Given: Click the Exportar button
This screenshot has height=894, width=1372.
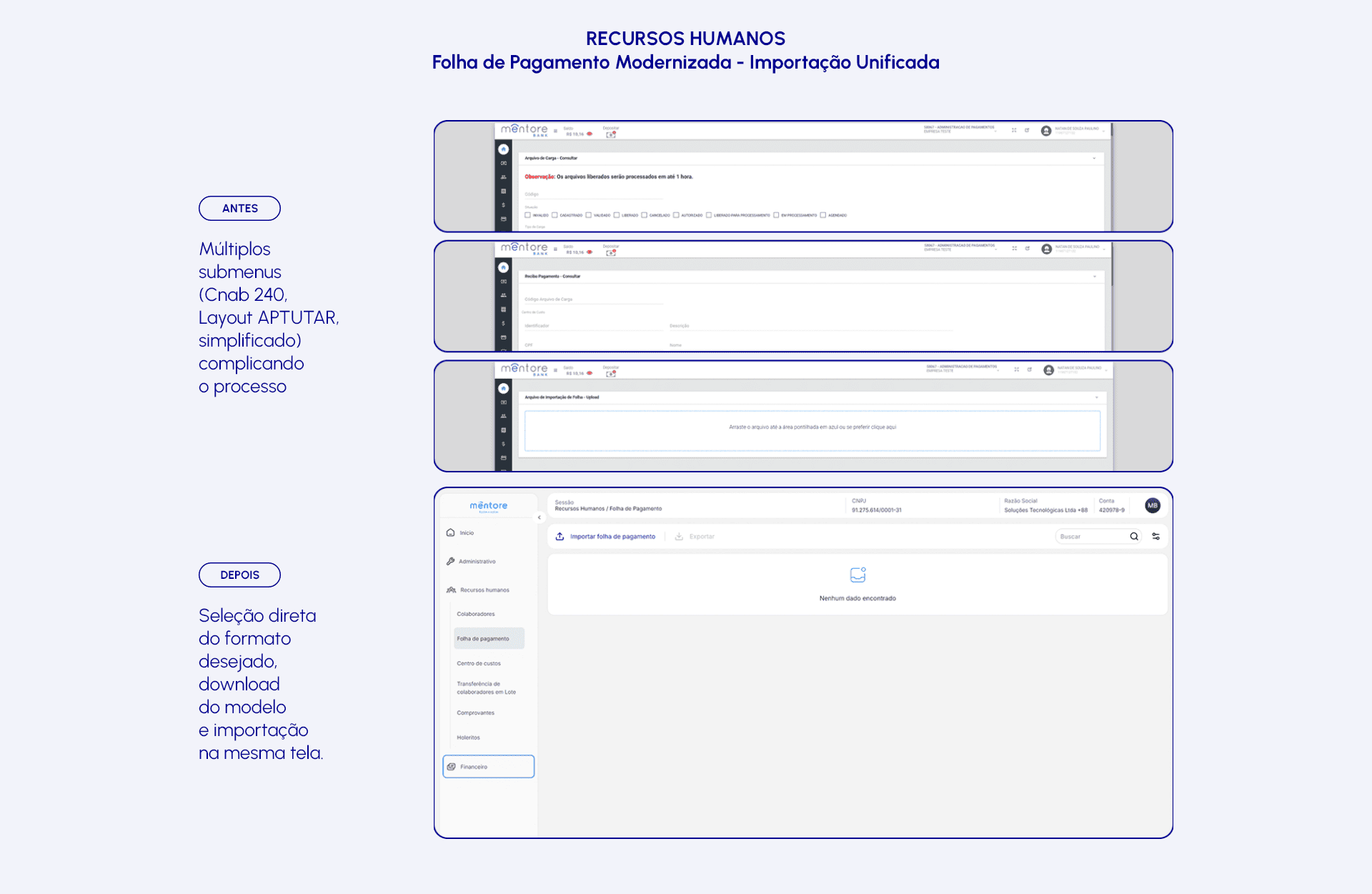Looking at the screenshot, I should [x=695, y=536].
